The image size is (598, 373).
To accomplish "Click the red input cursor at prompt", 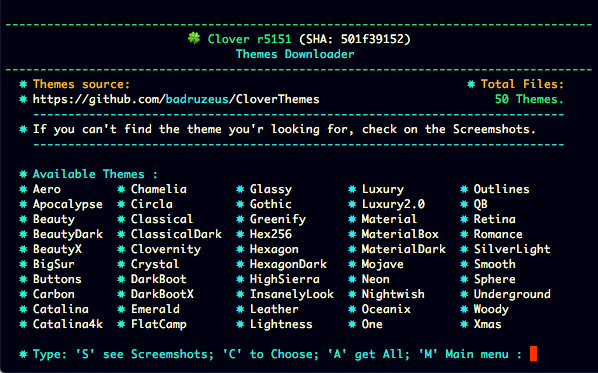I will [x=534, y=354].
